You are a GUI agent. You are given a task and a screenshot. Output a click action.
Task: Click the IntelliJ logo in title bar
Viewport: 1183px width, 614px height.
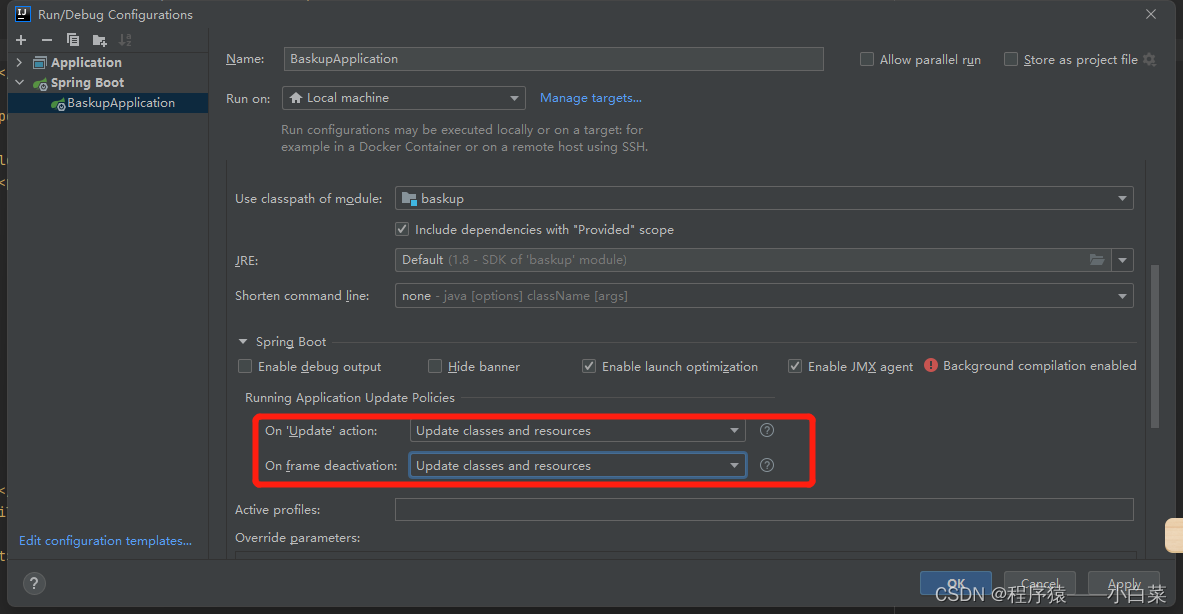(23, 14)
